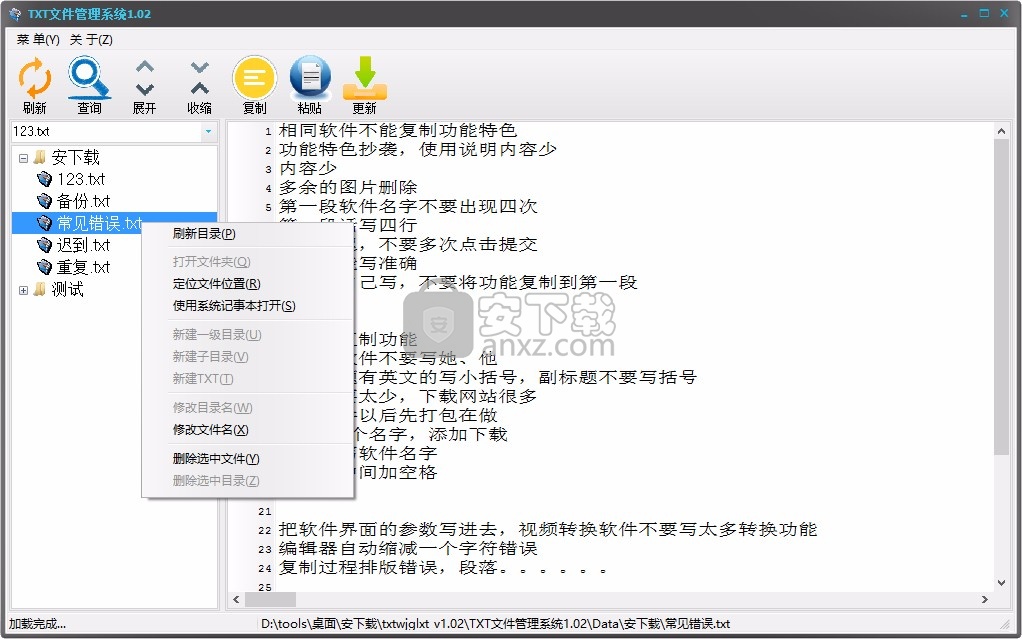
Task: Click the horizontal scroll-right arrow
Action: pos(985,599)
